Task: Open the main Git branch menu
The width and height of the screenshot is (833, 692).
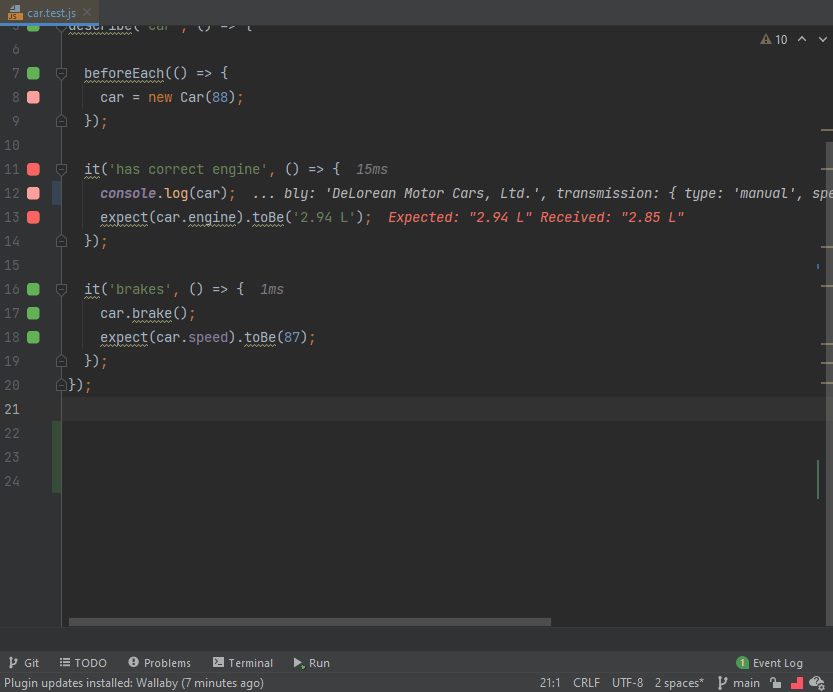Action: pos(738,683)
